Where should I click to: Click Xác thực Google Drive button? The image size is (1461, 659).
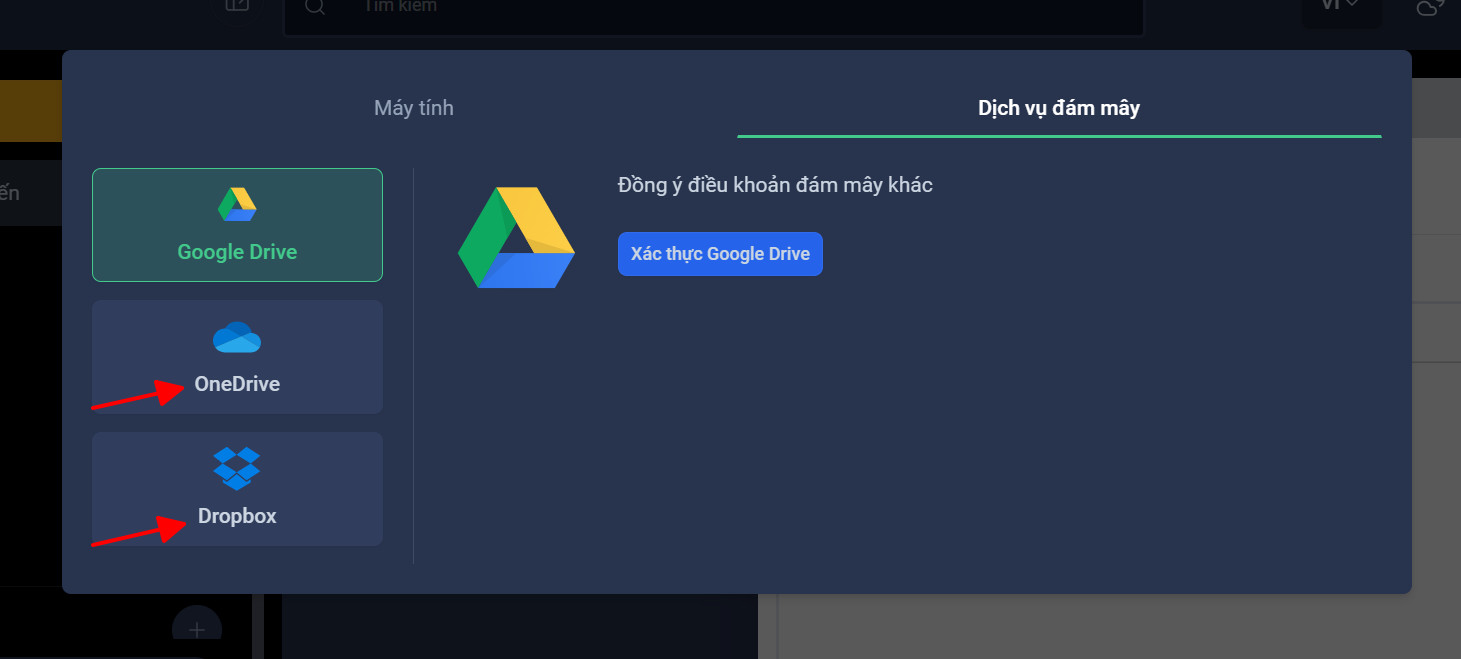720,254
